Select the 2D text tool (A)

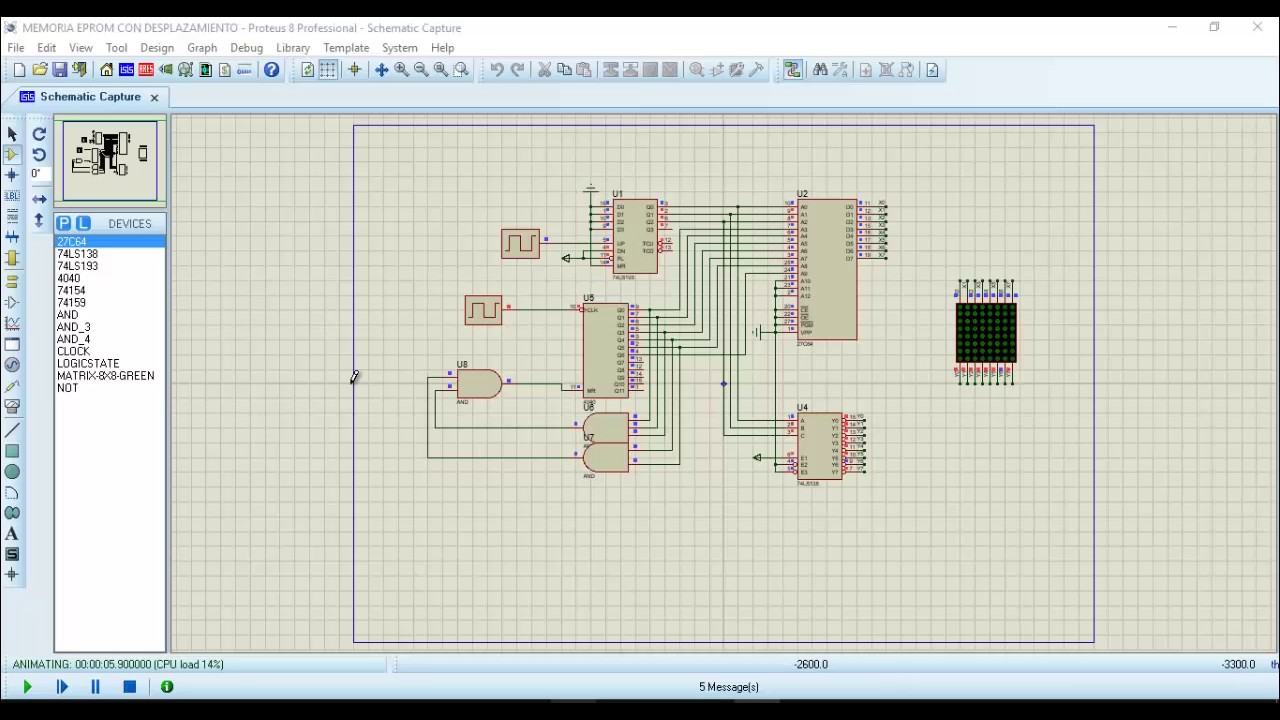tap(12, 534)
